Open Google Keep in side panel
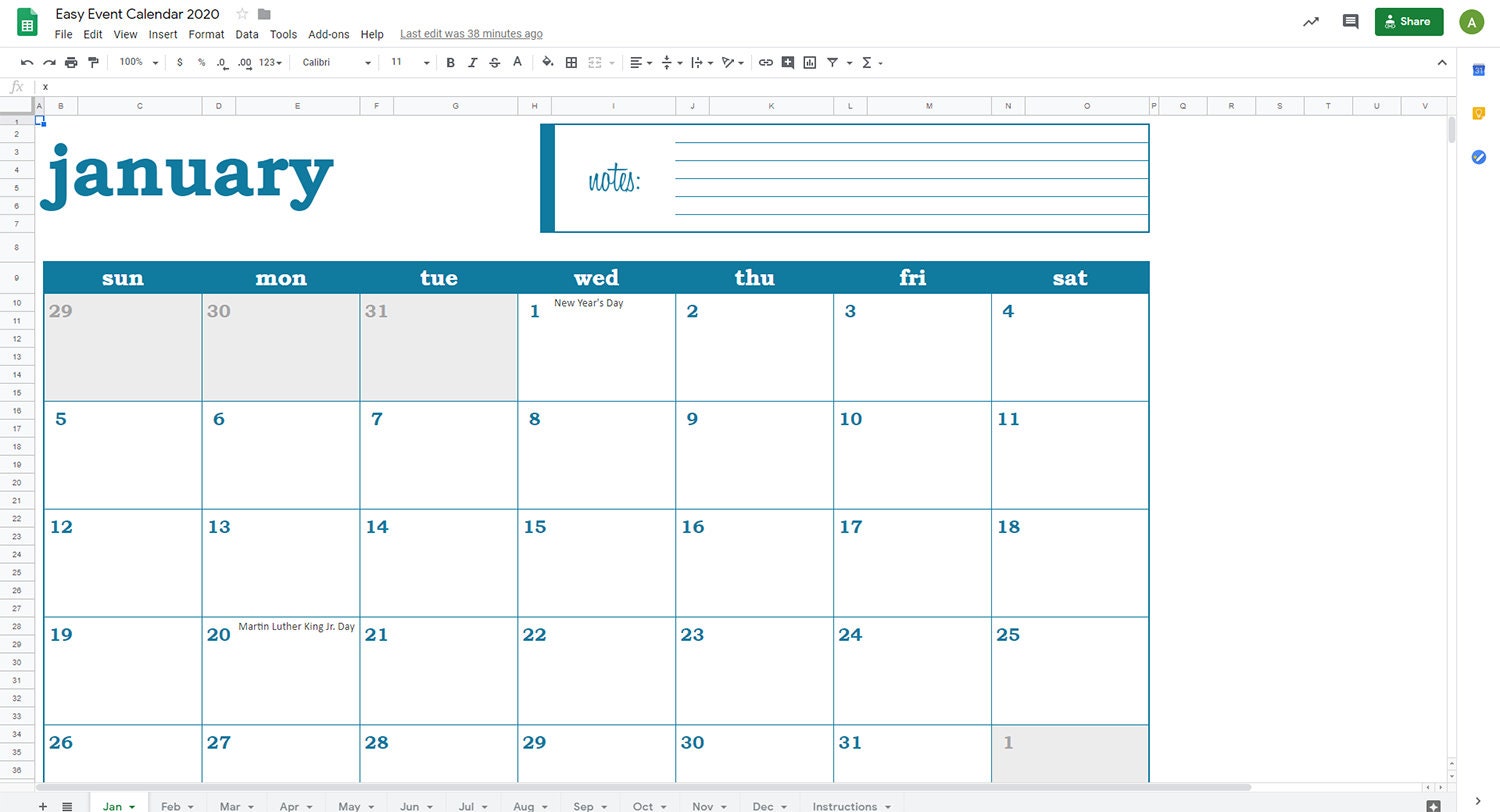Image resolution: width=1500 pixels, height=812 pixels. pyautogui.click(x=1478, y=113)
